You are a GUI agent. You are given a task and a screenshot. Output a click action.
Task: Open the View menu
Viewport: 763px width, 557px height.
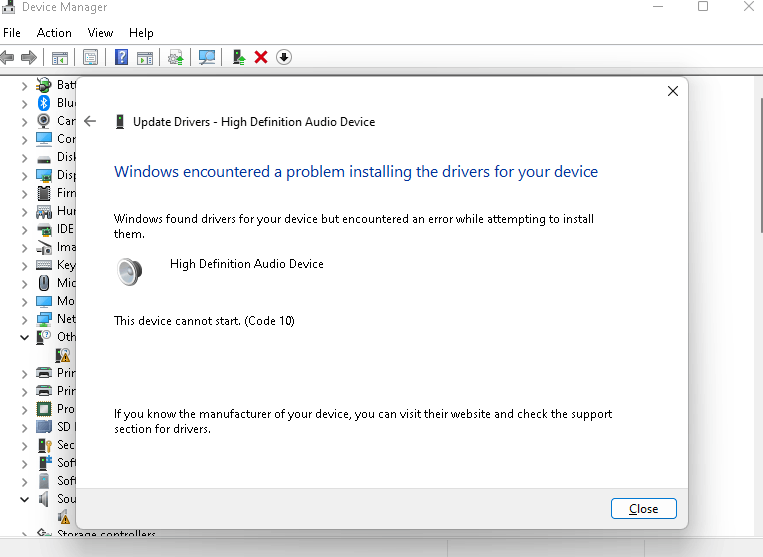(x=100, y=33)
